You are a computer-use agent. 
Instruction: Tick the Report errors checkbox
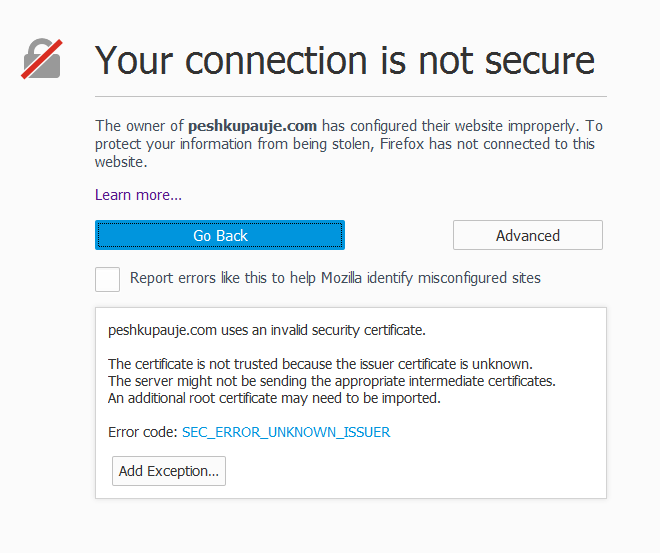[108, 279]
